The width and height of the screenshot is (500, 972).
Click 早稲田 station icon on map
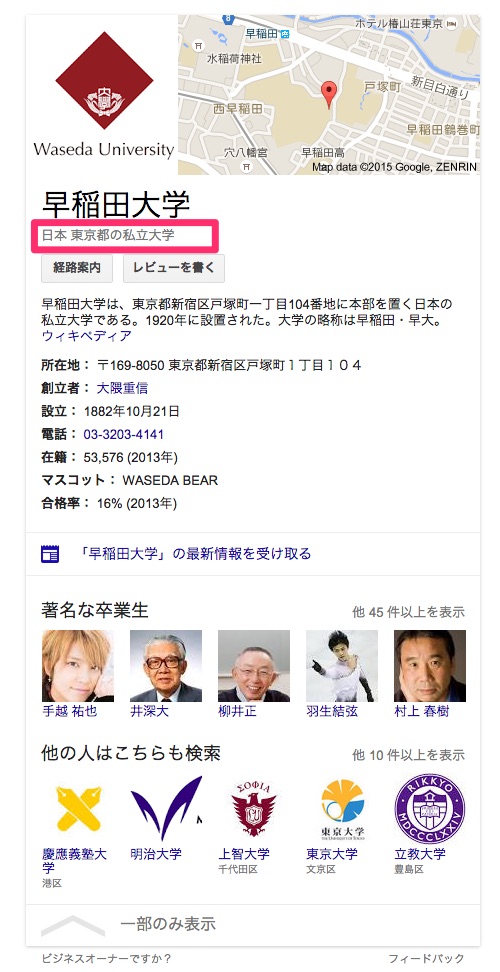284,33
